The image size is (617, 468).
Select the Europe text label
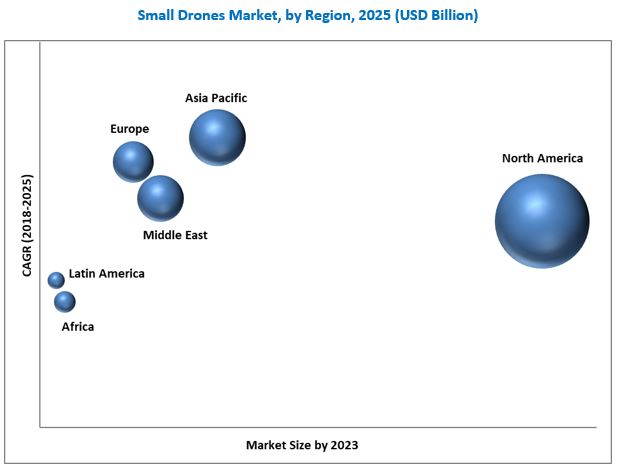[130, 129]
